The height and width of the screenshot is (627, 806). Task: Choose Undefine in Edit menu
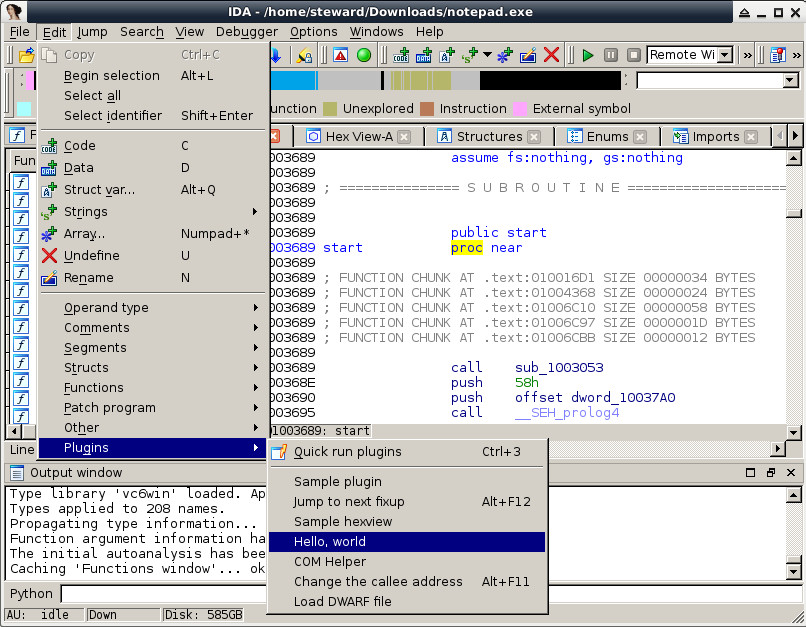click(153, 256)
